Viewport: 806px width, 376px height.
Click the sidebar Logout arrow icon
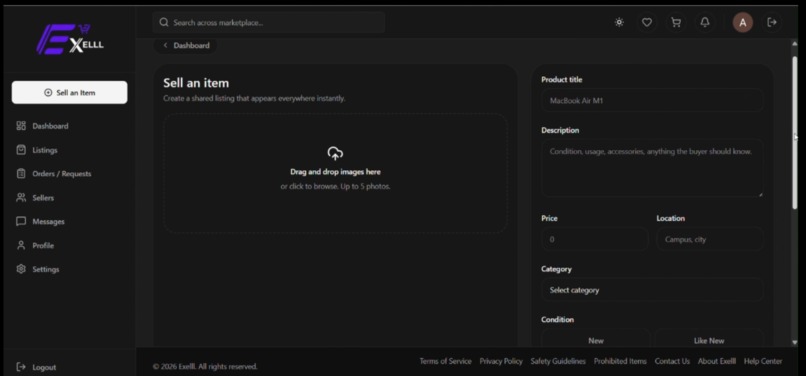[21, 367]
